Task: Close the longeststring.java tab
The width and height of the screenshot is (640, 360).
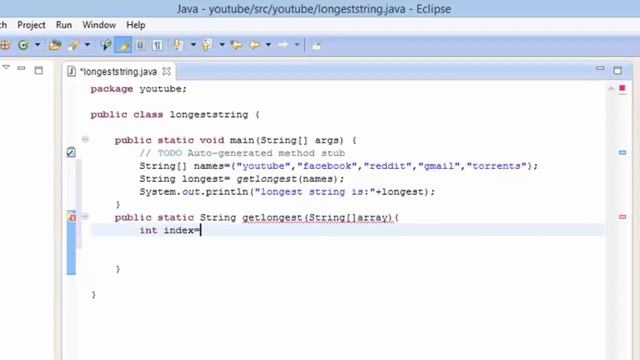Action: [167, 71]
